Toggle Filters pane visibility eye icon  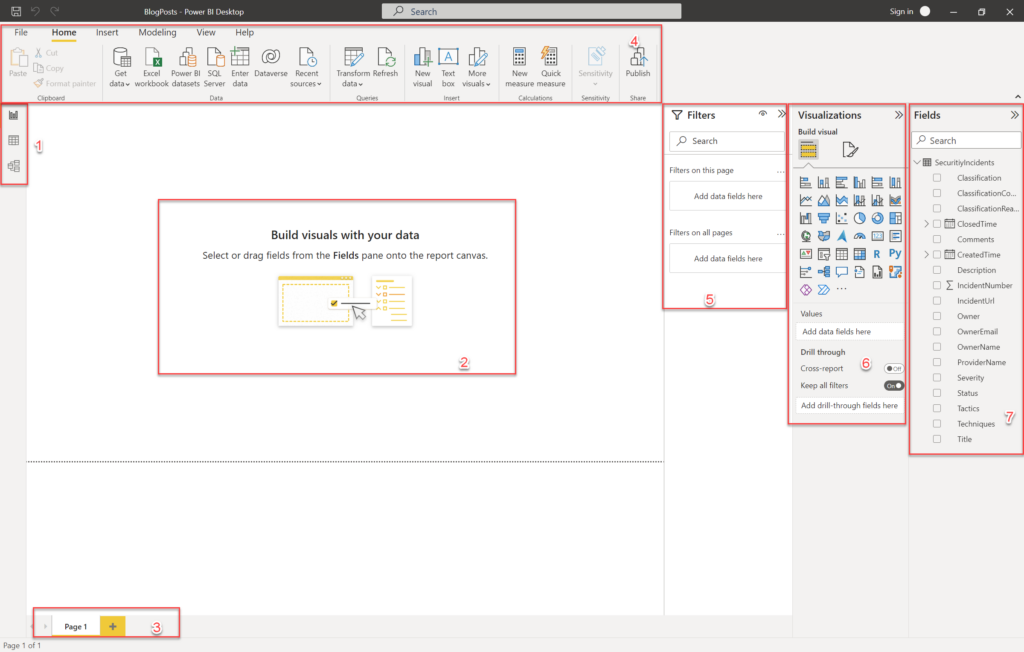[x=763, y=114]
